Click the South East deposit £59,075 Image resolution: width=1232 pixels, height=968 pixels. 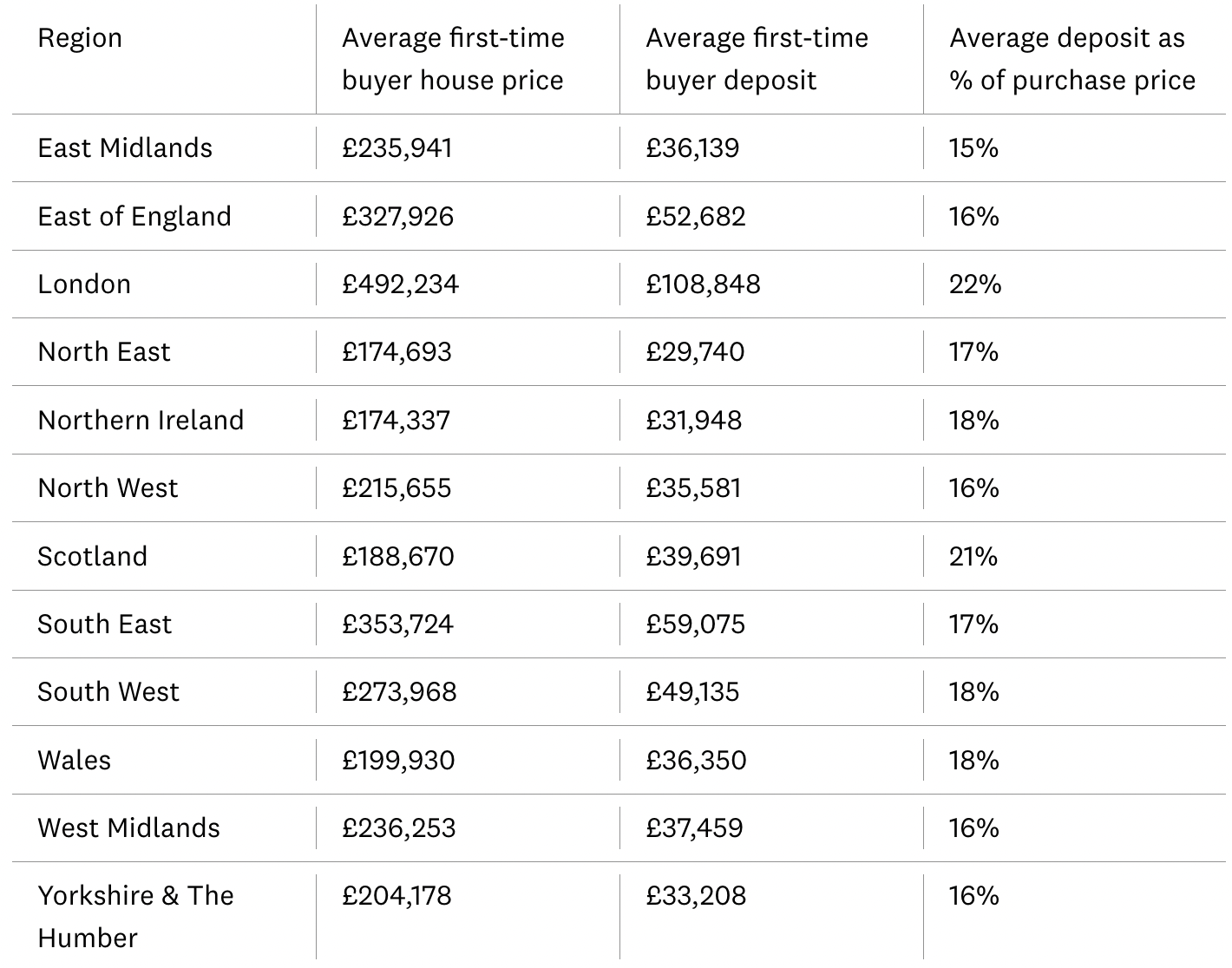695,624
